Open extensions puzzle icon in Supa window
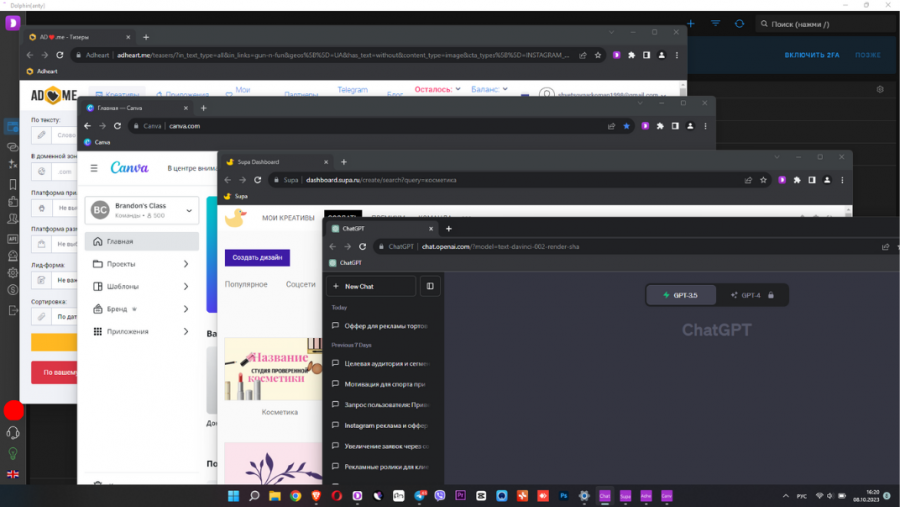 [x=797, y=180]
